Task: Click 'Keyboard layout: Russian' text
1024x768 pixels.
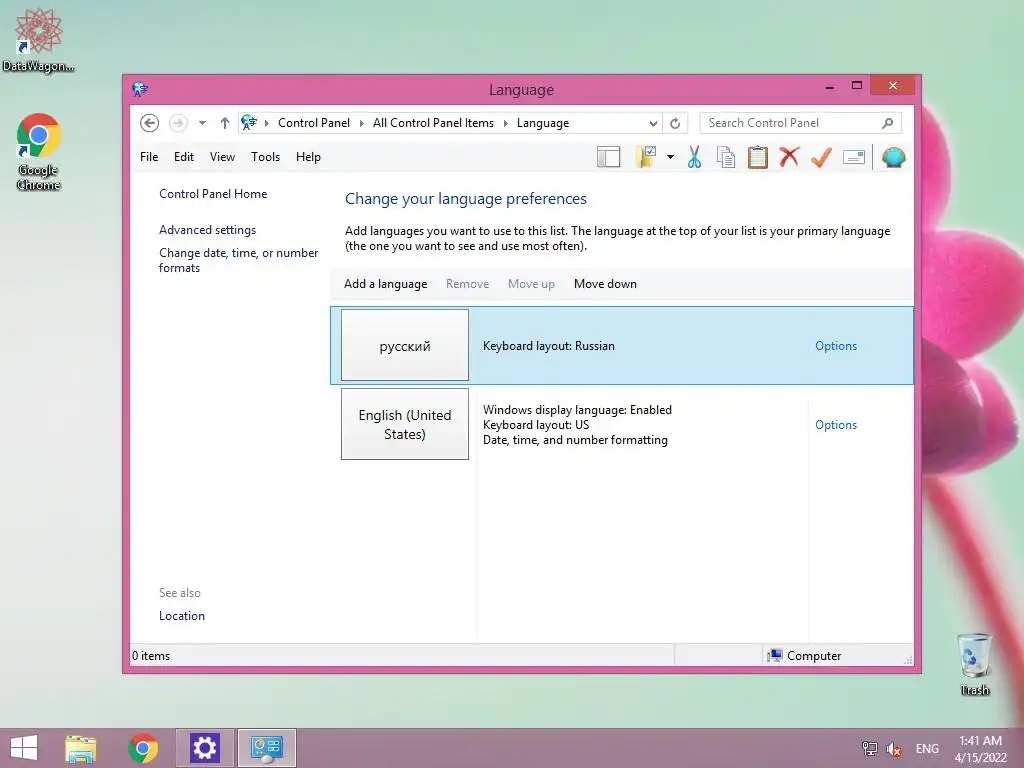Action: click(x=549, y=345)
